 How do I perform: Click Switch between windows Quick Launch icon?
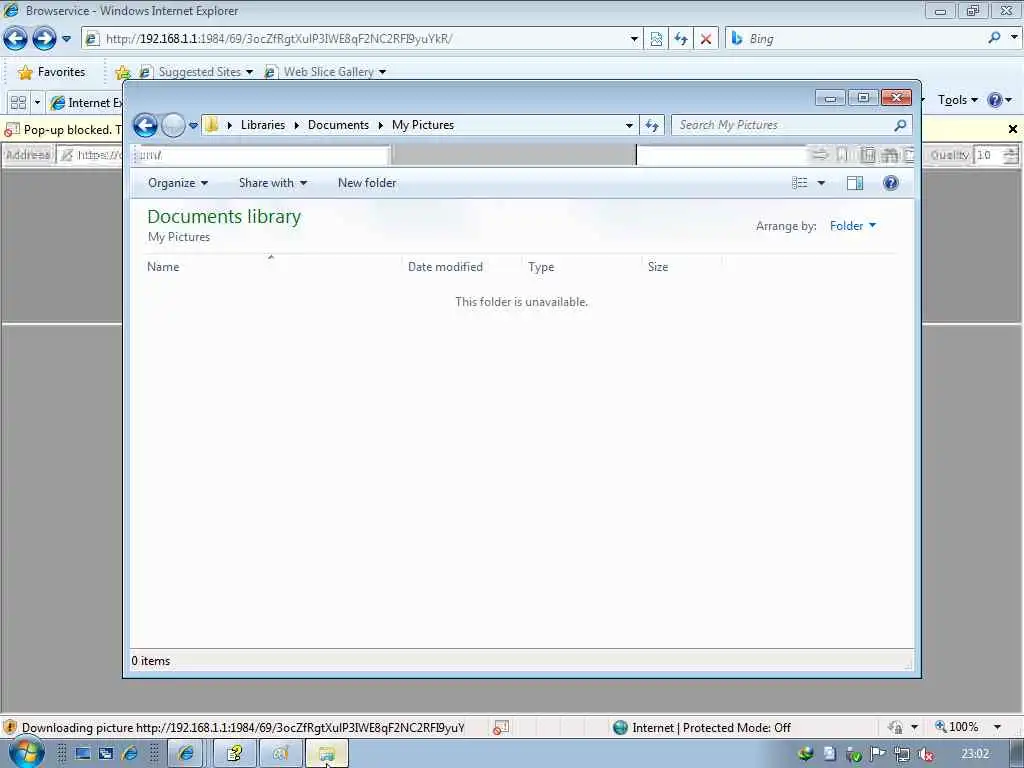(106, 754)
